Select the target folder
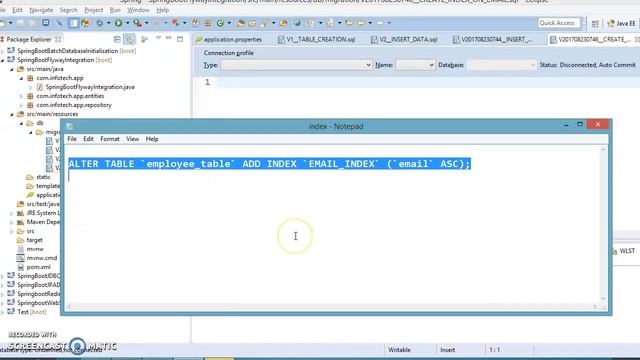Screen dimensions: 640x360 [x=34, y=240]
